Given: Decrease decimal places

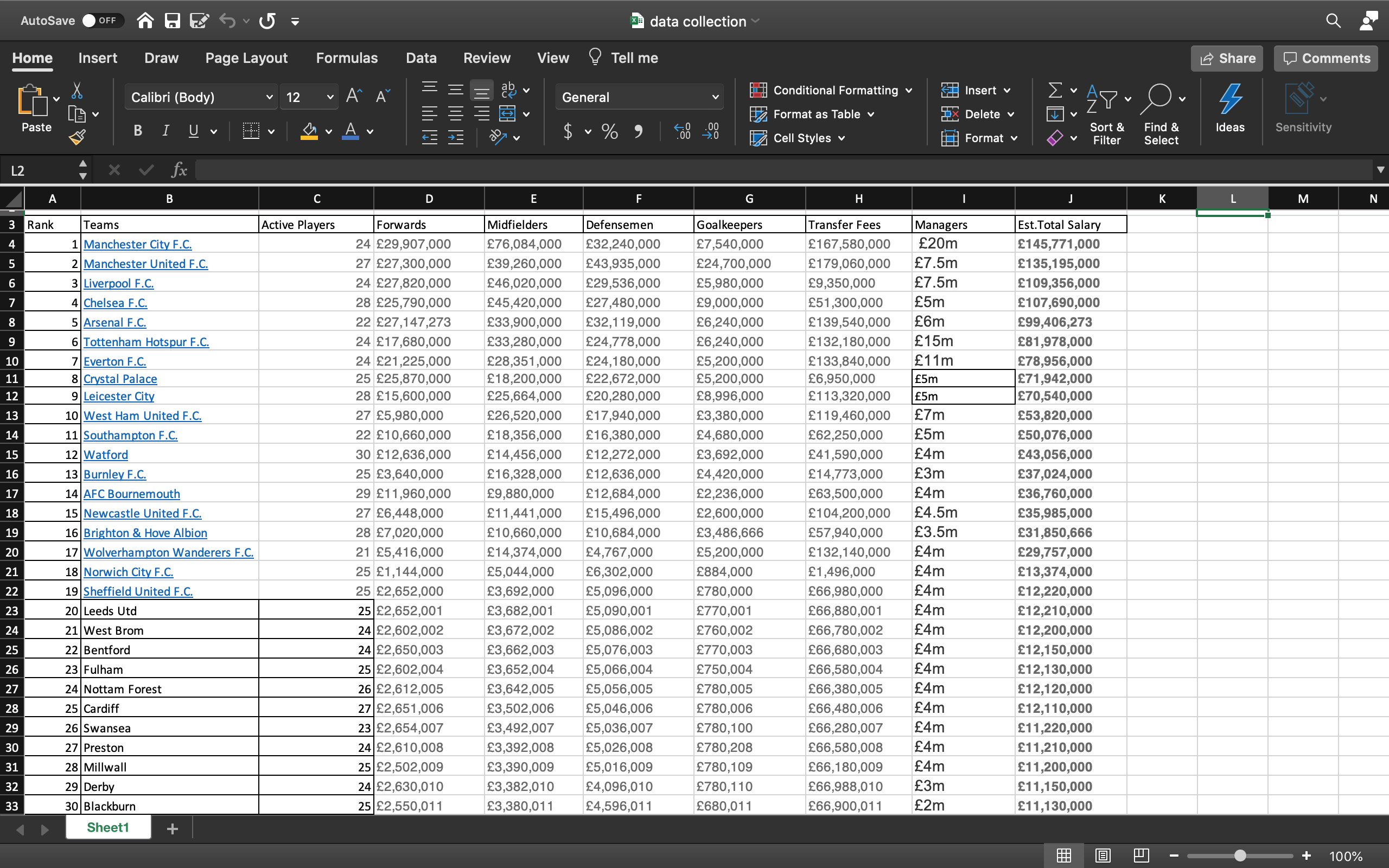Looking at the screenshot, I should [x=711, y=131].
